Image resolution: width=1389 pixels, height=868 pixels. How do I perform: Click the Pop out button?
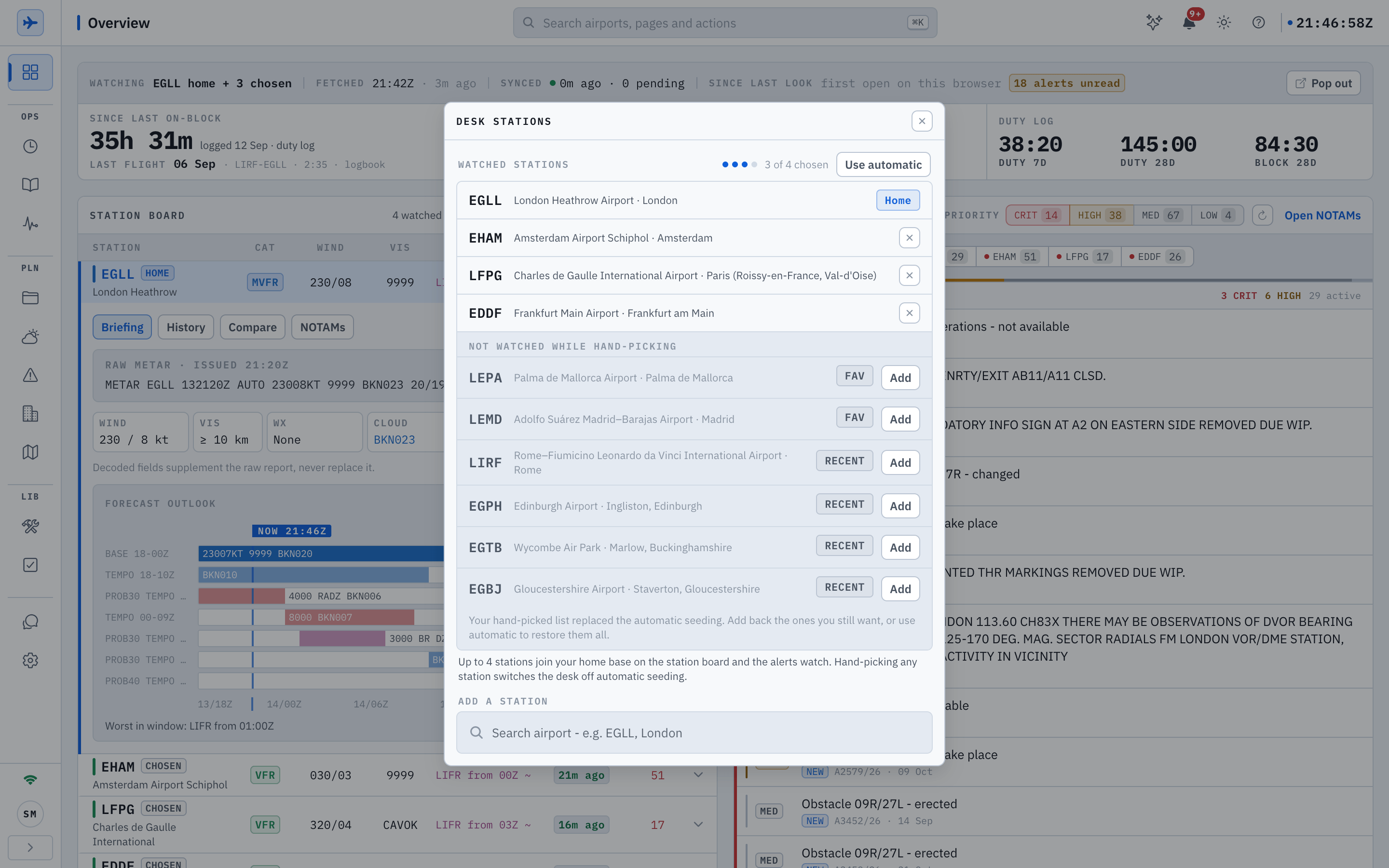click(x=1323, y=83)
